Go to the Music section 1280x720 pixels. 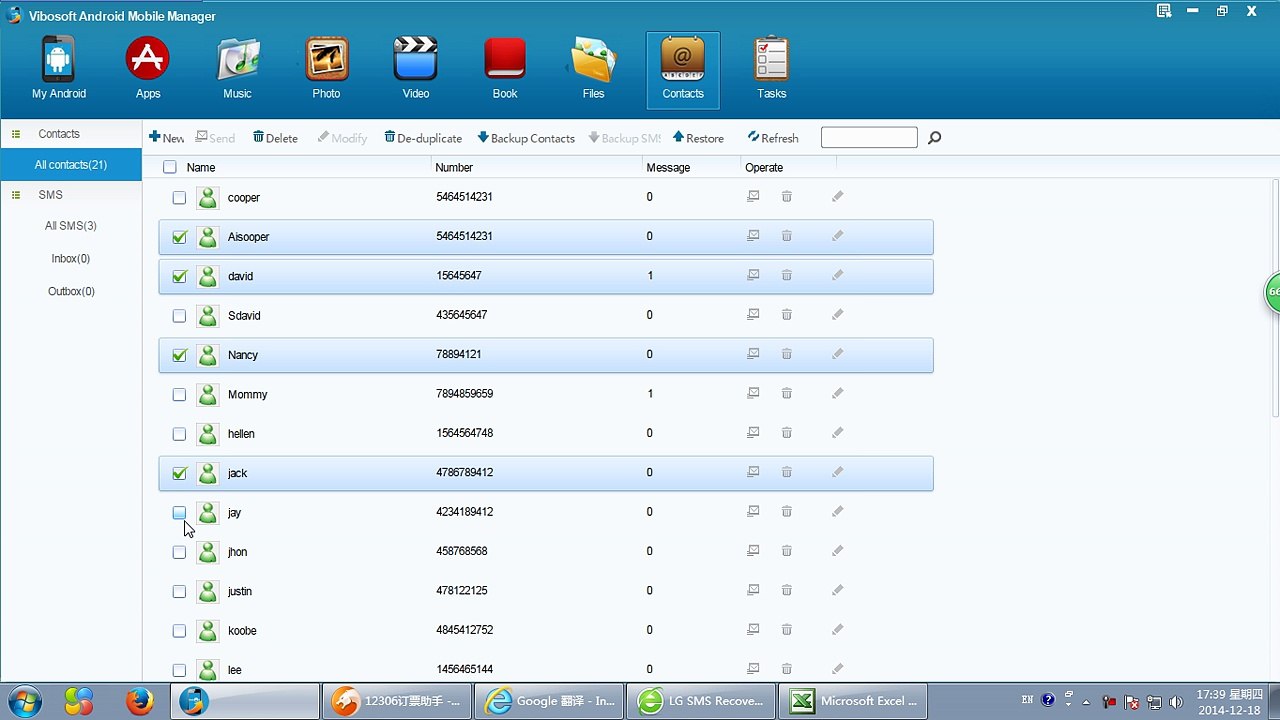pos(237,69)
